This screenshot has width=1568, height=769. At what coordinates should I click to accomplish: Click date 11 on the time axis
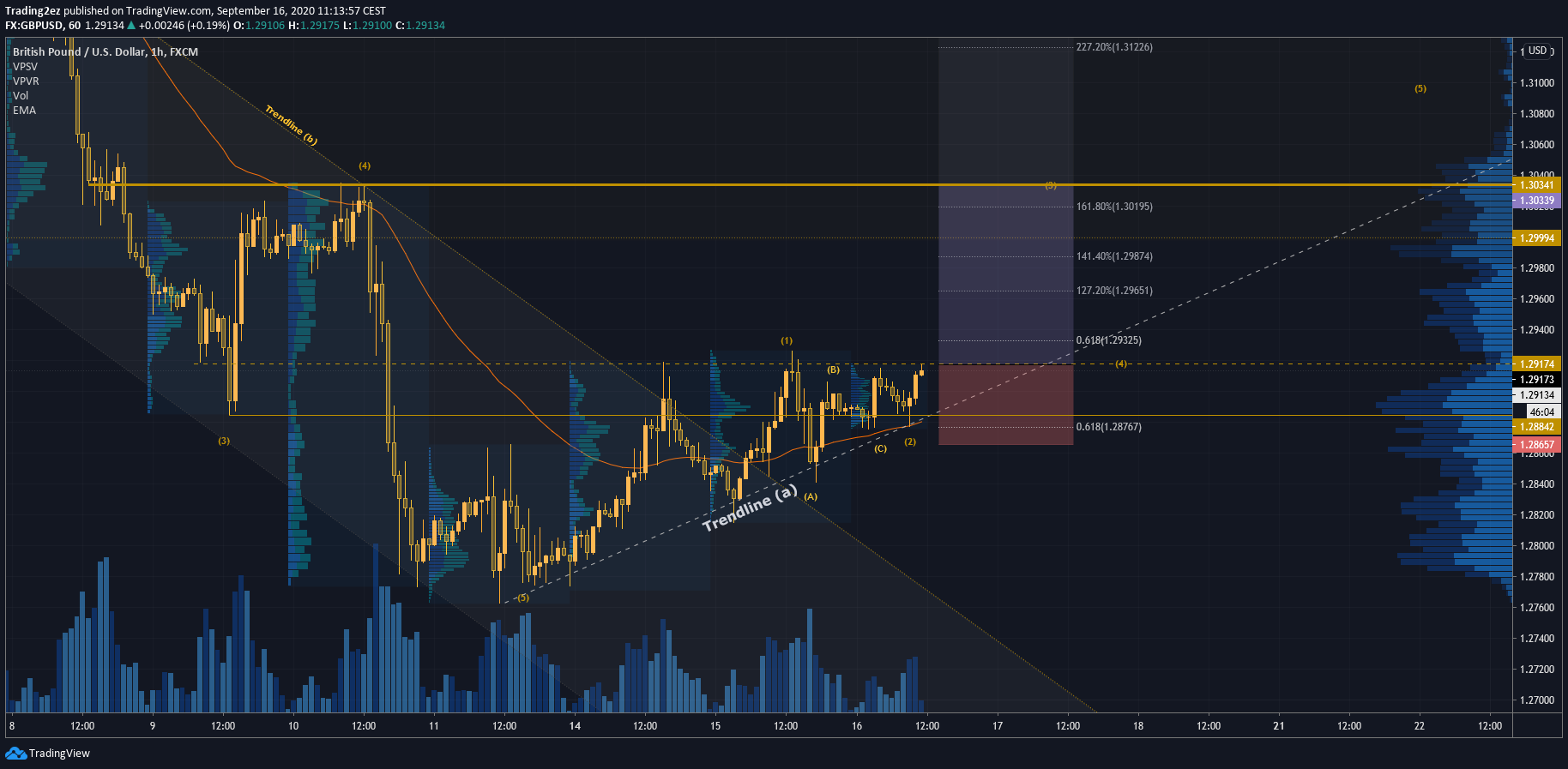point(434,726)
